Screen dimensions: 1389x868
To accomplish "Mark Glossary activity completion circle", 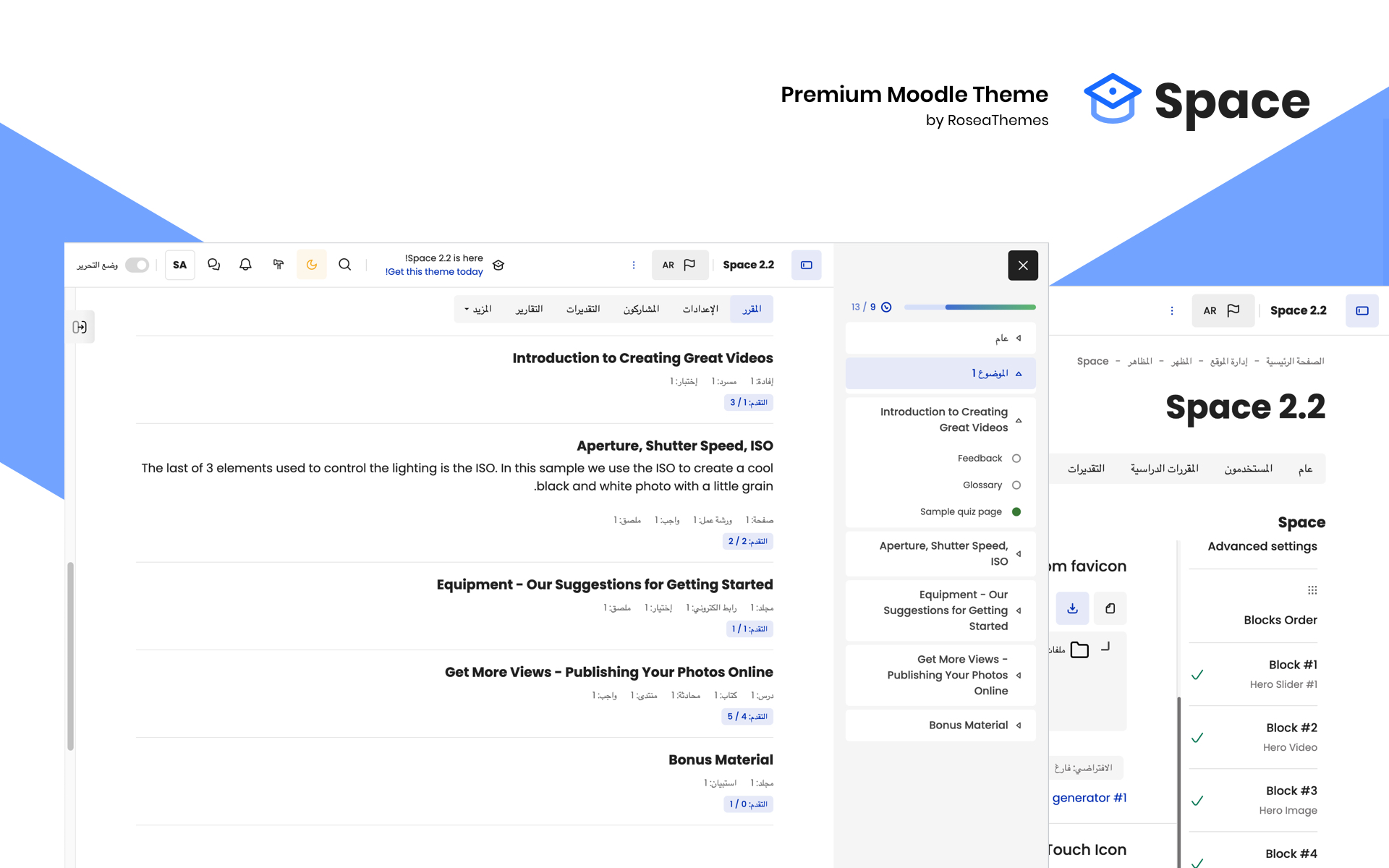I will [x=1016, y=485].
